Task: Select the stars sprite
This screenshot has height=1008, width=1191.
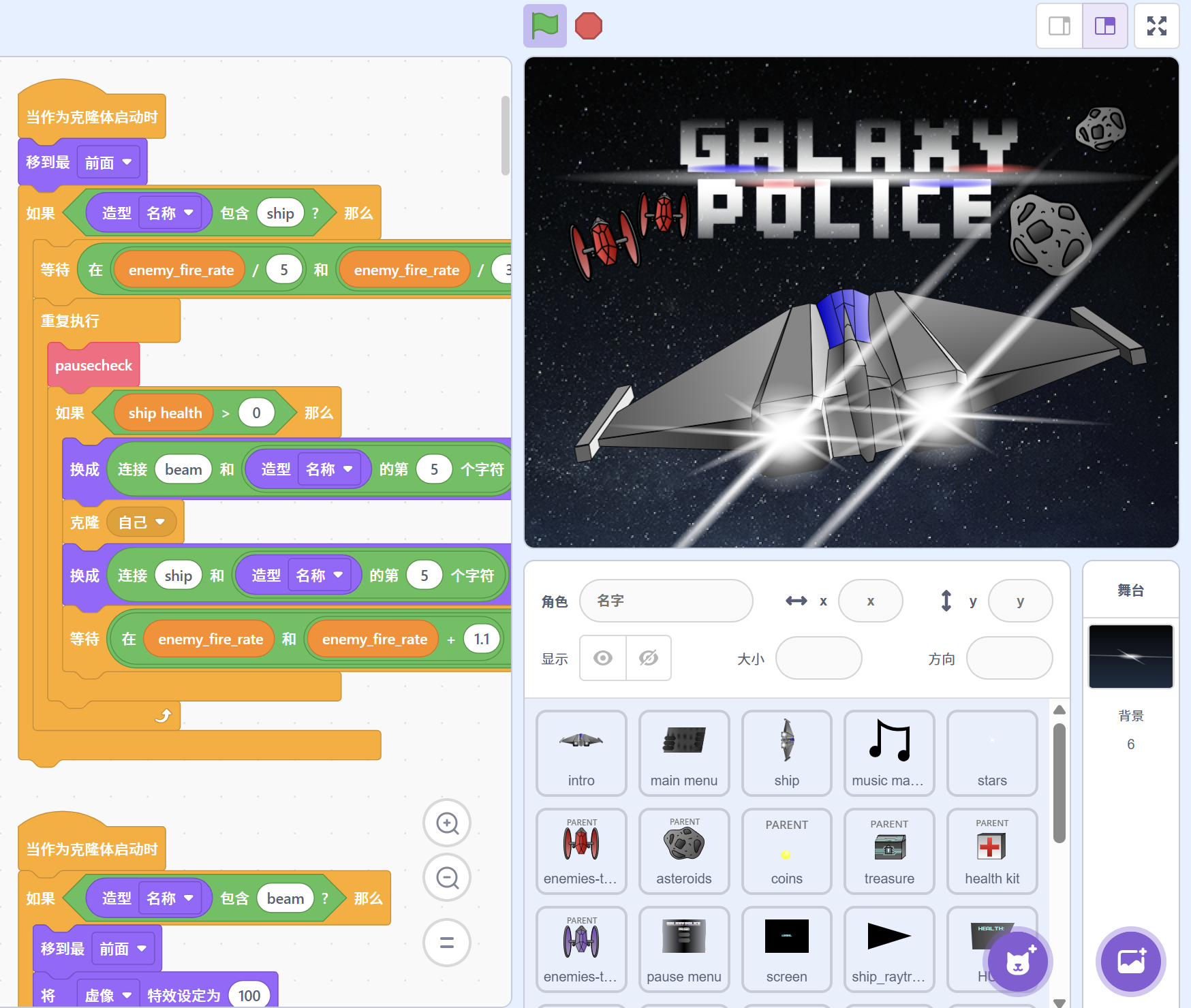Action: coord(992,753)
